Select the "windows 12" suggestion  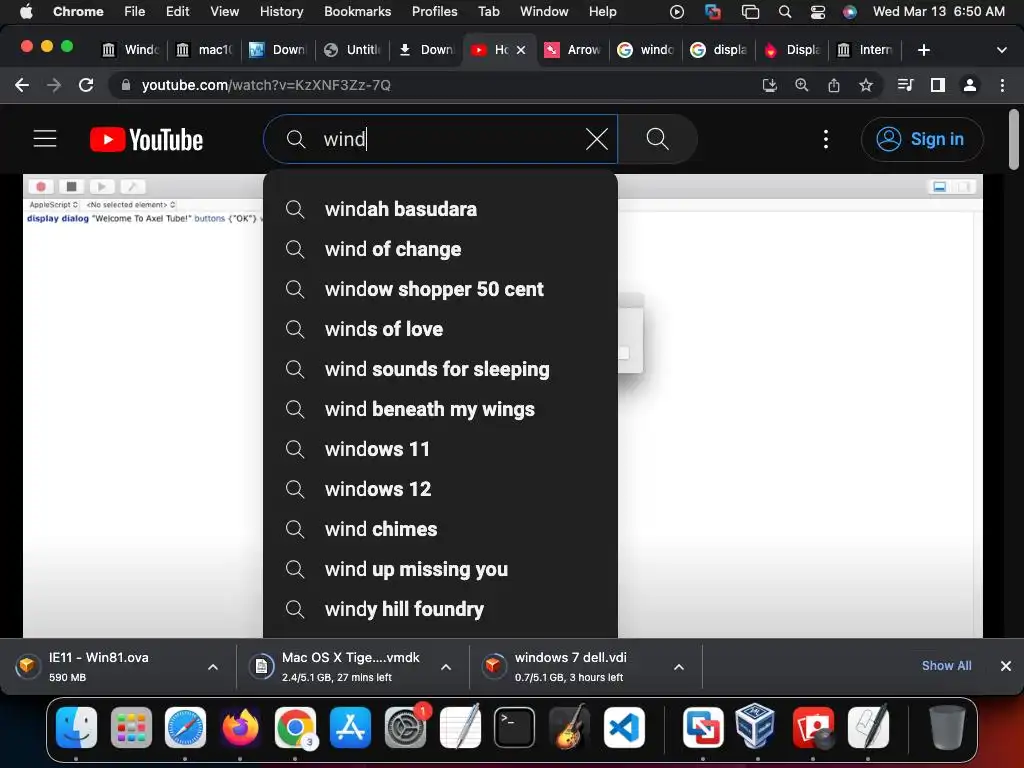coord(440,488)
